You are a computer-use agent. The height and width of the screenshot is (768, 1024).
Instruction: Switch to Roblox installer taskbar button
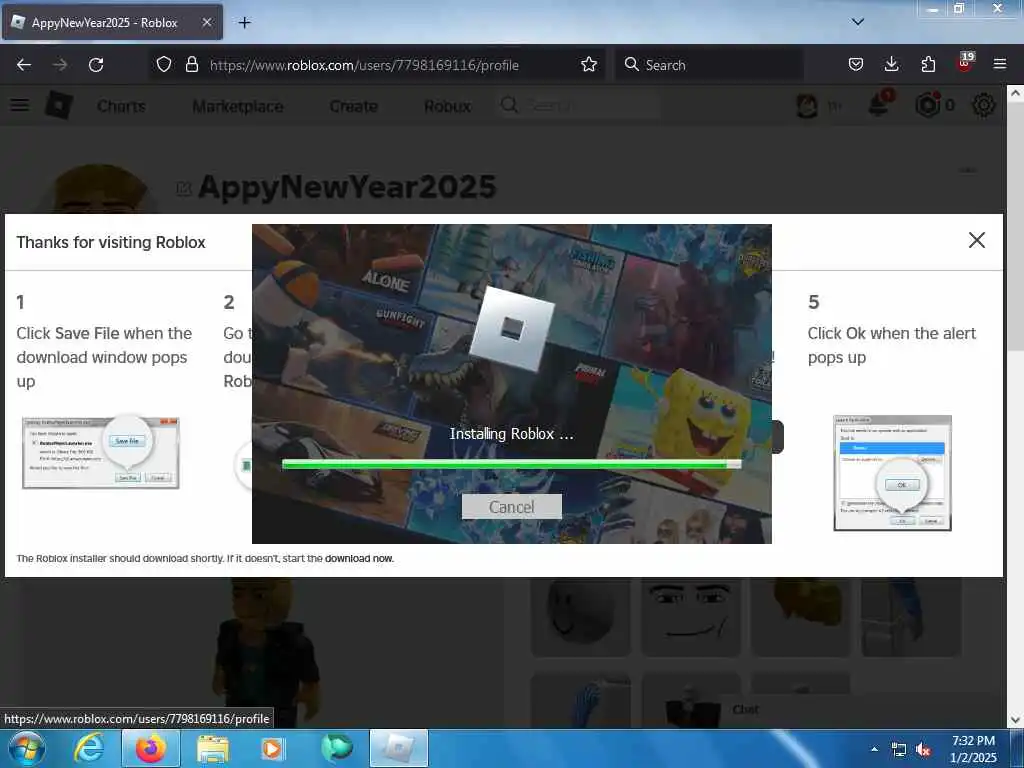(399, 748)
